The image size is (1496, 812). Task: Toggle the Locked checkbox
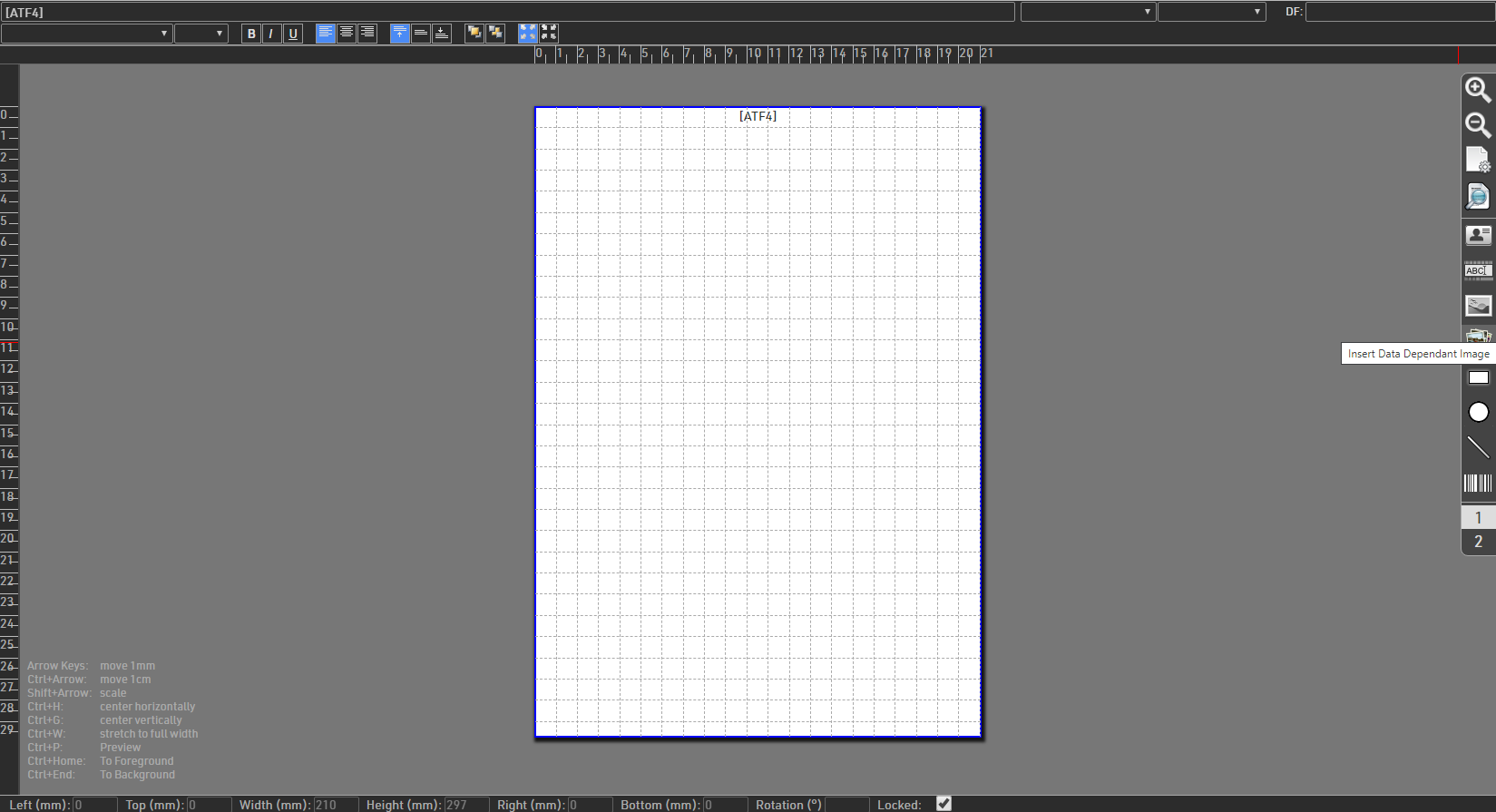coord(944,804)
